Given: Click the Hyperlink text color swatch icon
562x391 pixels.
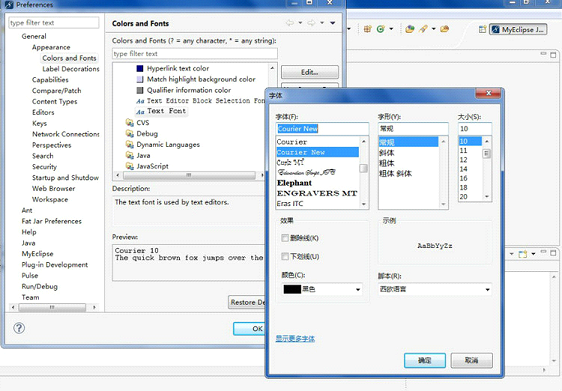Looking at the screenshot, I should coord(140,68).
